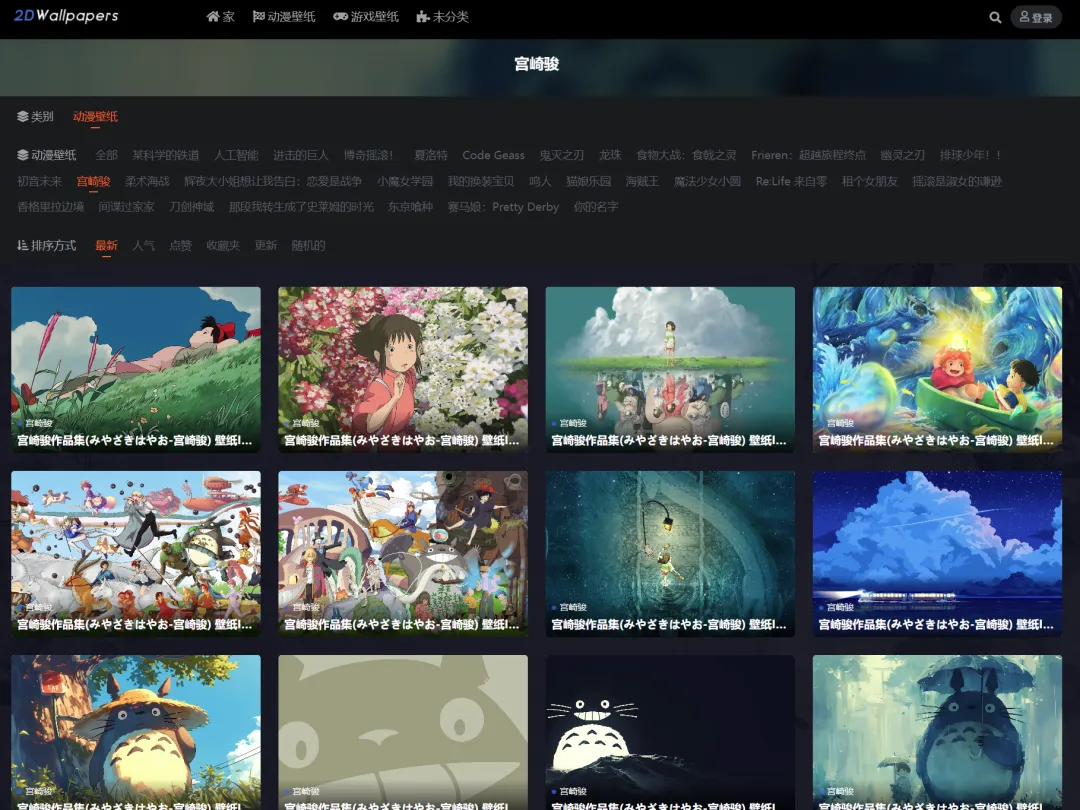Filter by 鸣人

(540, 181)
